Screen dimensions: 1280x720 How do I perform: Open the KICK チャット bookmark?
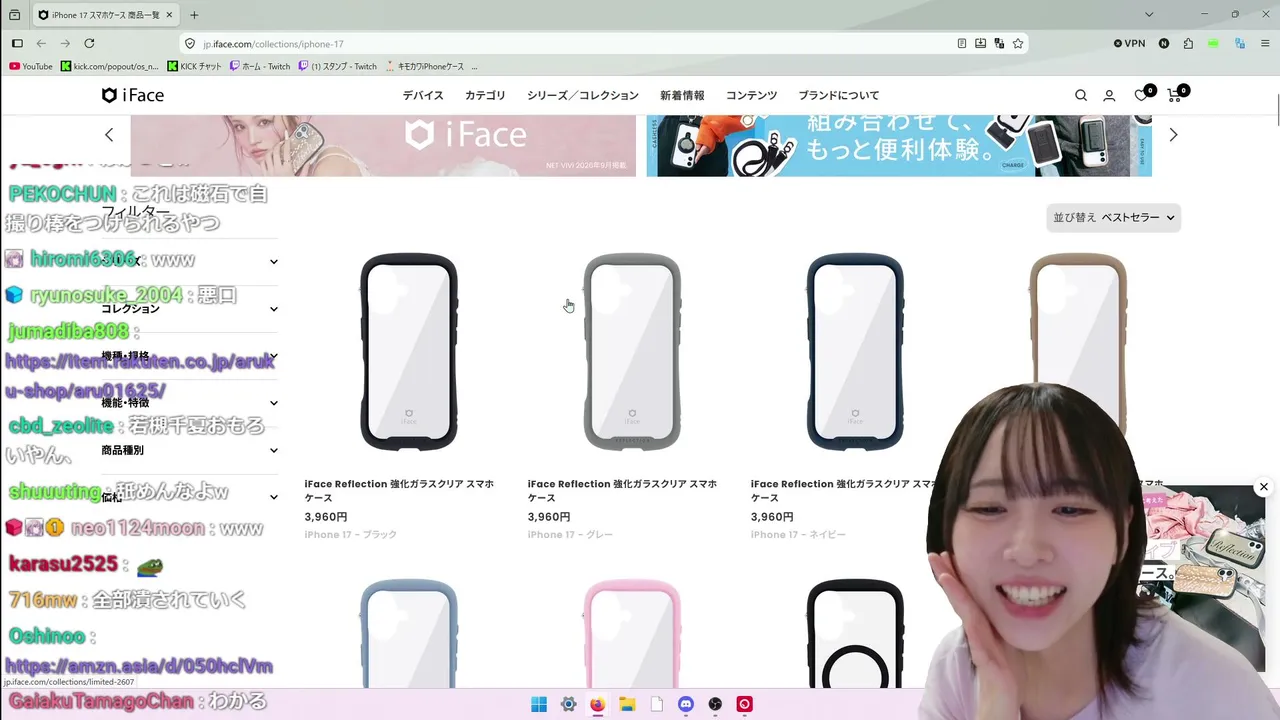point(195,67)
